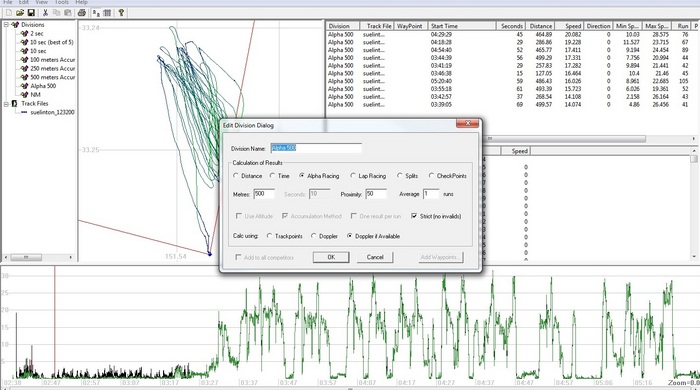700x390 pixels.
Task: Click the Print icon in toolbar
Action: click(x=81, y=13)
